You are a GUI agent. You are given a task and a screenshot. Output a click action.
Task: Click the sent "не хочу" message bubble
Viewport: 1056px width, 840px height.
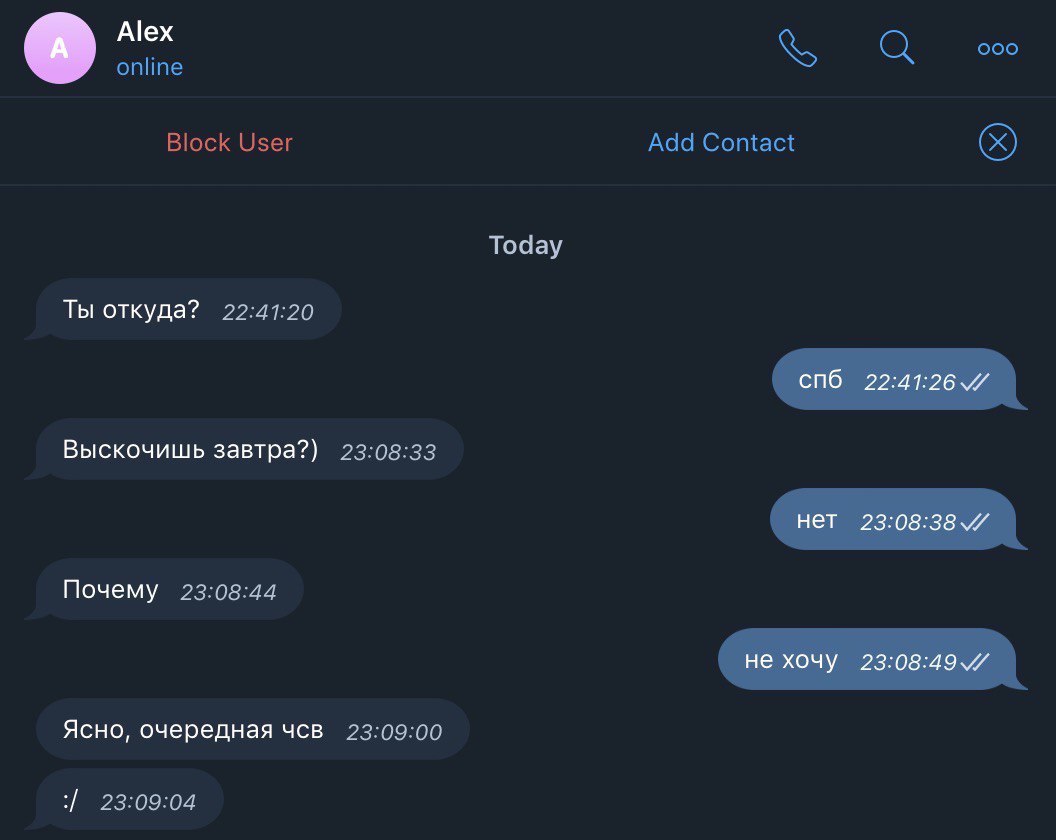pos(790,660)
